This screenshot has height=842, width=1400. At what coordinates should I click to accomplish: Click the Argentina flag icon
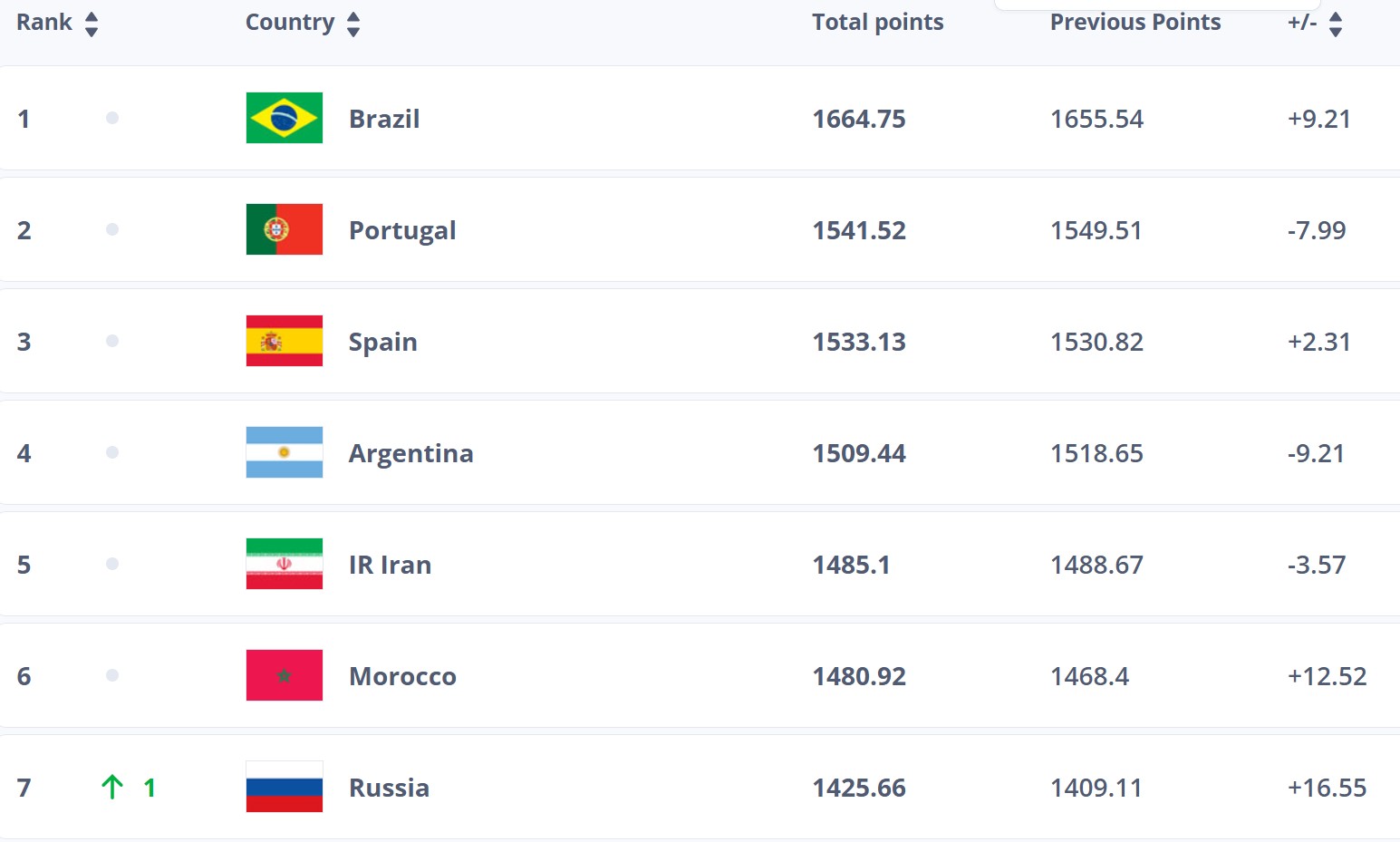[x=284, y=452]
